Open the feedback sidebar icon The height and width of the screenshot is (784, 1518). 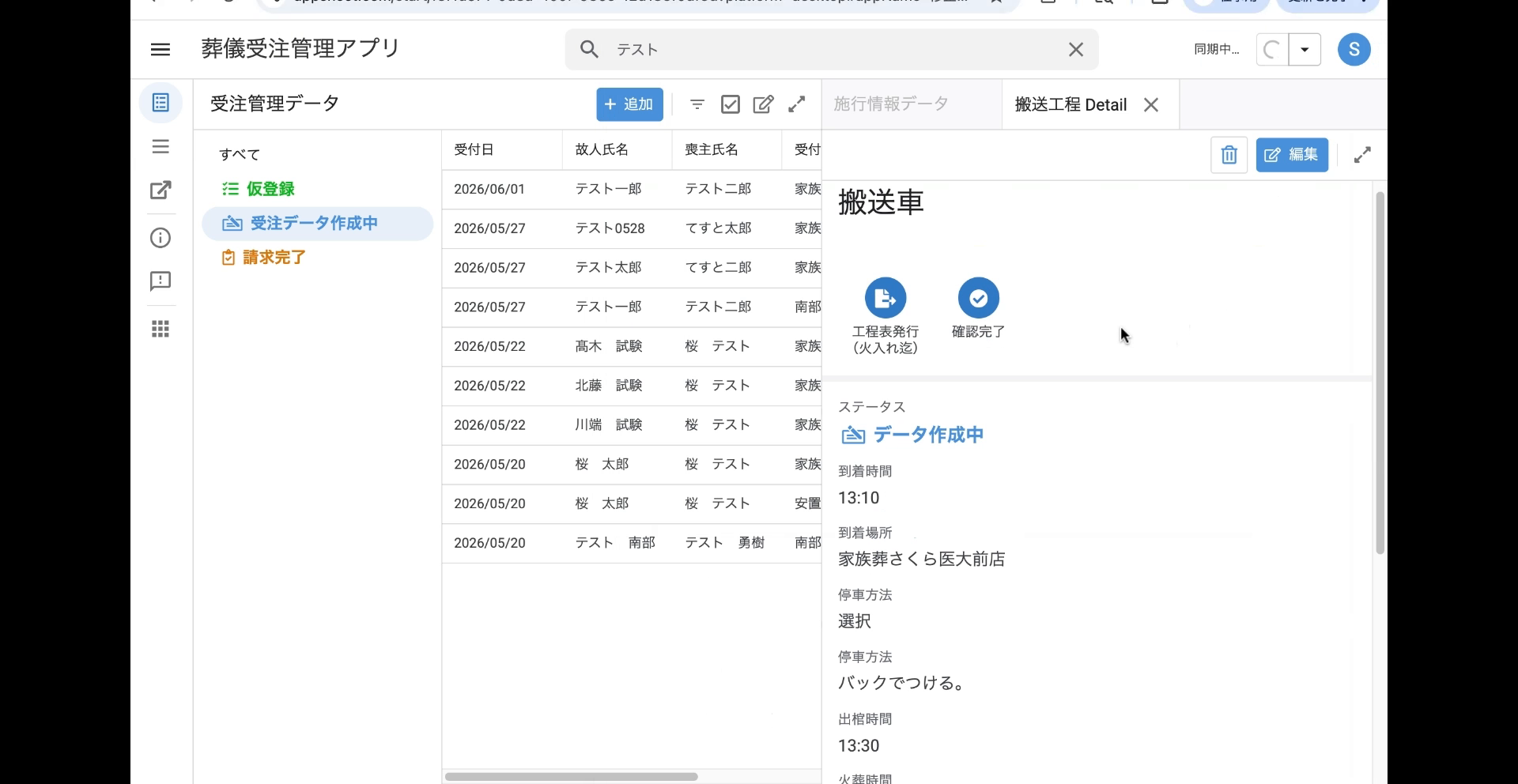click(160, 281)
